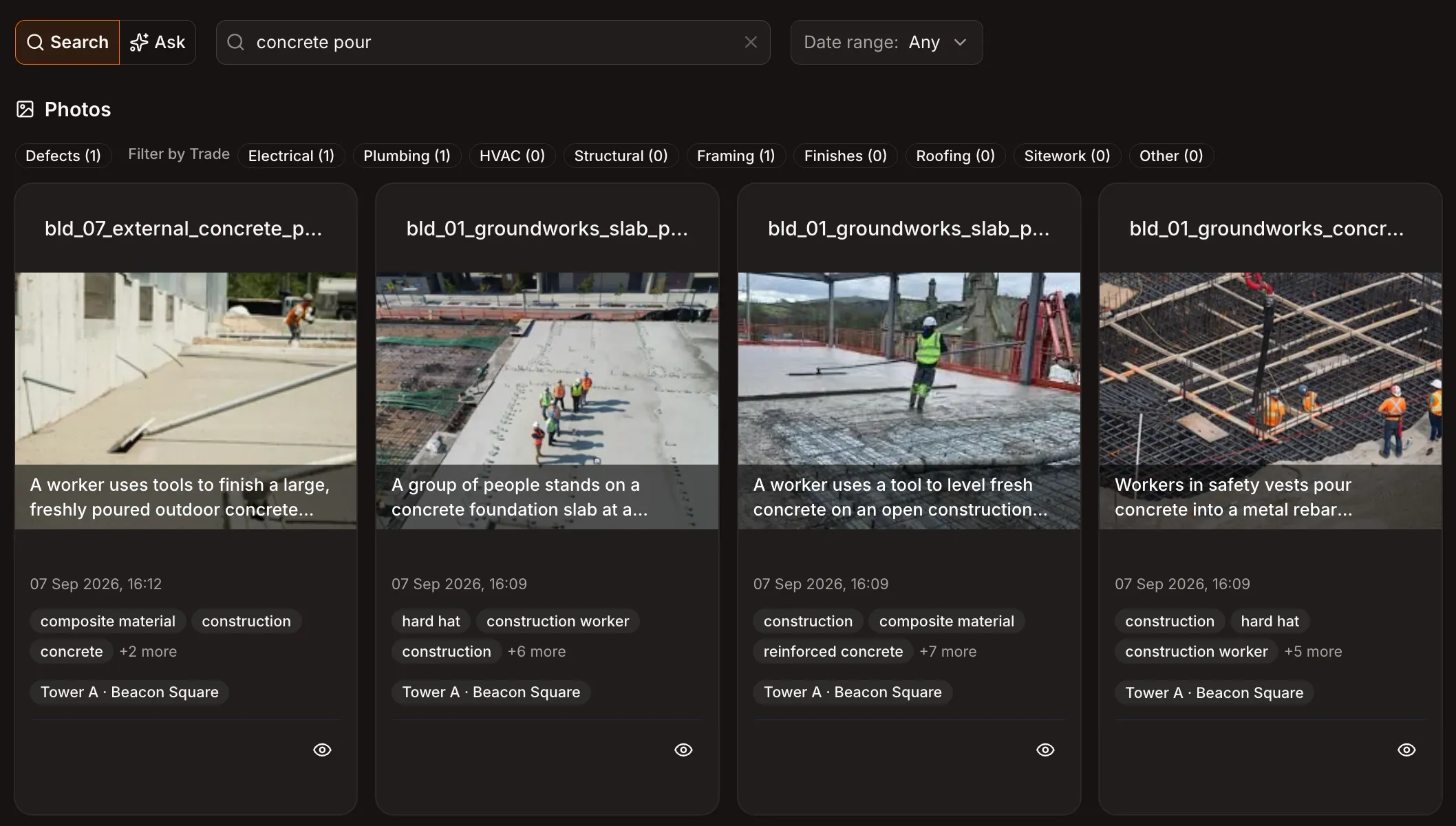Viewport: 1456px width, 826px height.
Task: Select the Finishes (0) filter chip
Action: point(845,156)
